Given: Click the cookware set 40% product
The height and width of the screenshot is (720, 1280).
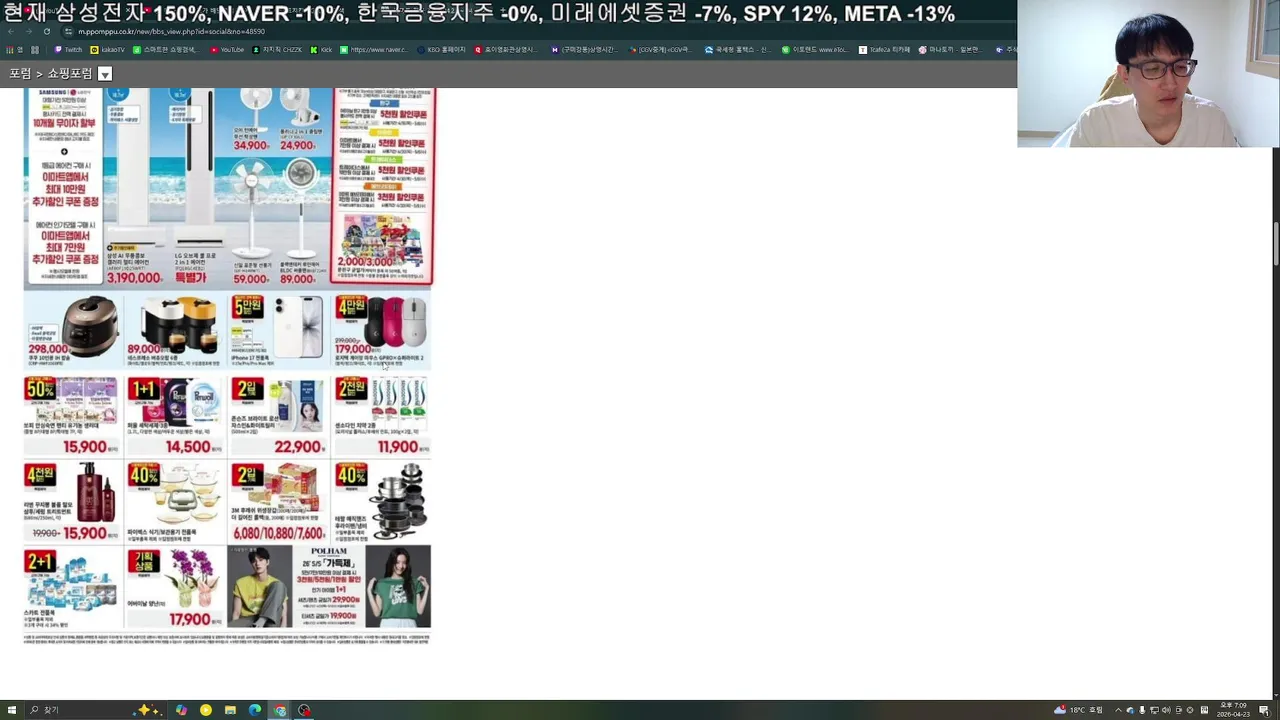Looking at the screenshot, I should coord(381,501).
